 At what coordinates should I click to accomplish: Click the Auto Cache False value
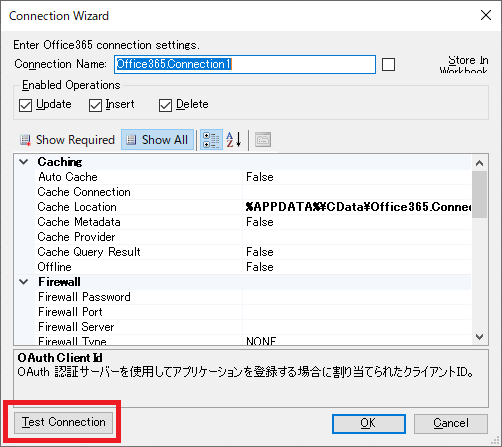coord(357,177)
